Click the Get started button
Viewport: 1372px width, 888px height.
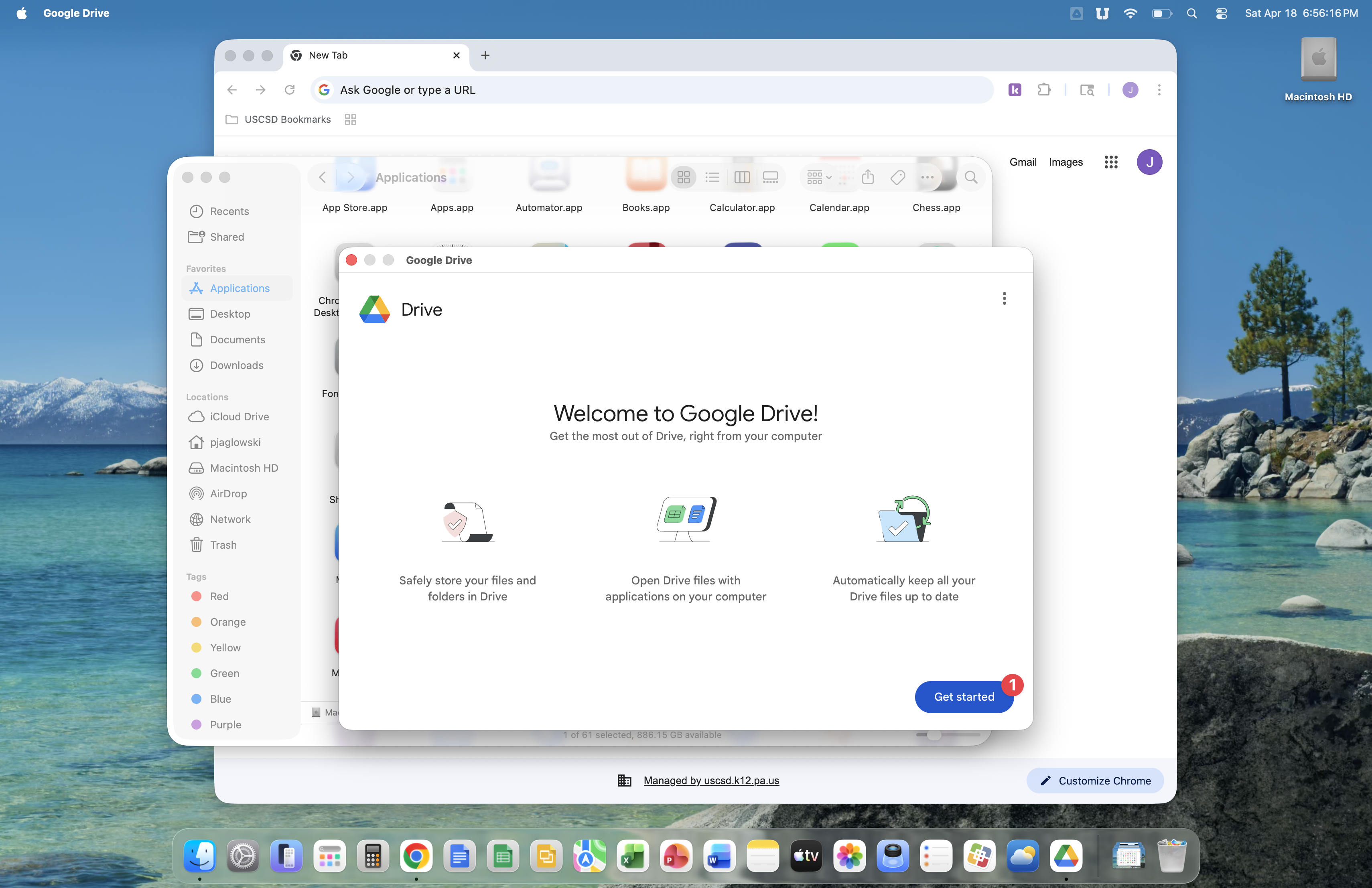(963, 697)
